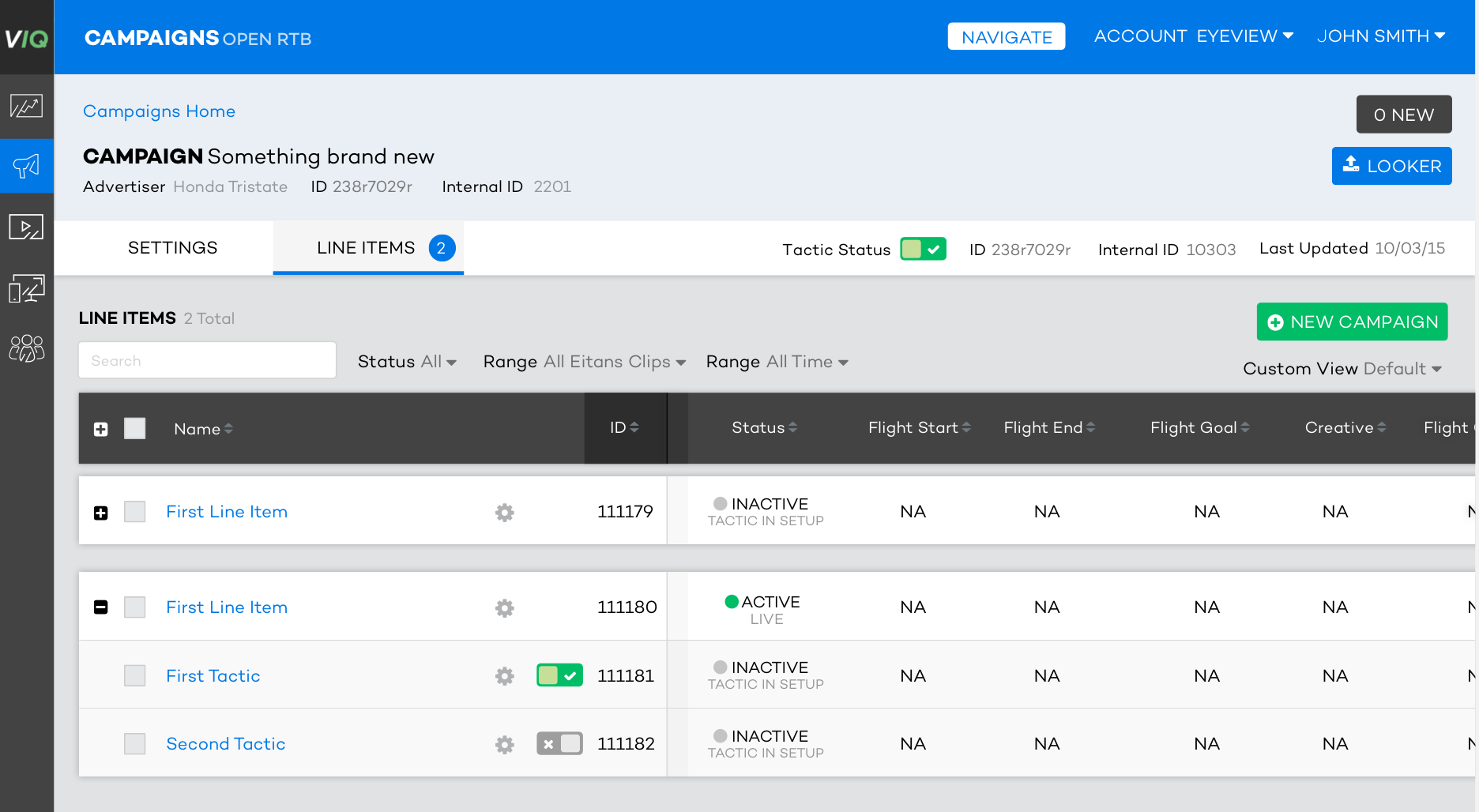Open the audience people sidebar icon
This screenshot has height=812, width=1479.
(26, 348)
